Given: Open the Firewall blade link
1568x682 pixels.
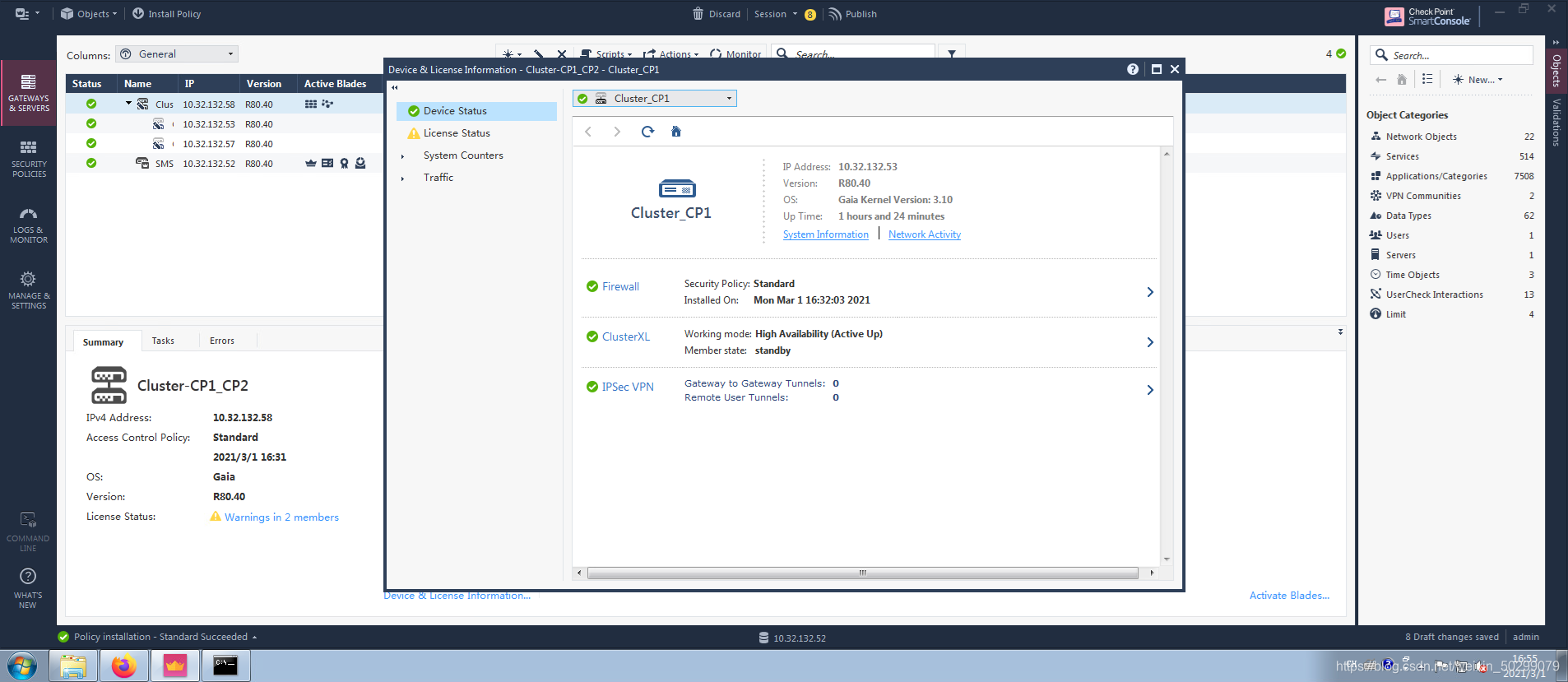Looking at the screenshot, I should pos(620,286).
